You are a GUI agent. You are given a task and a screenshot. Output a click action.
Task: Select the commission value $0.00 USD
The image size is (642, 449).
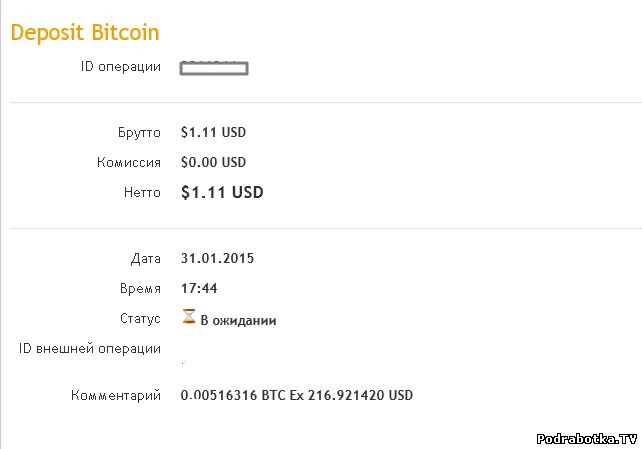[213, 162]
